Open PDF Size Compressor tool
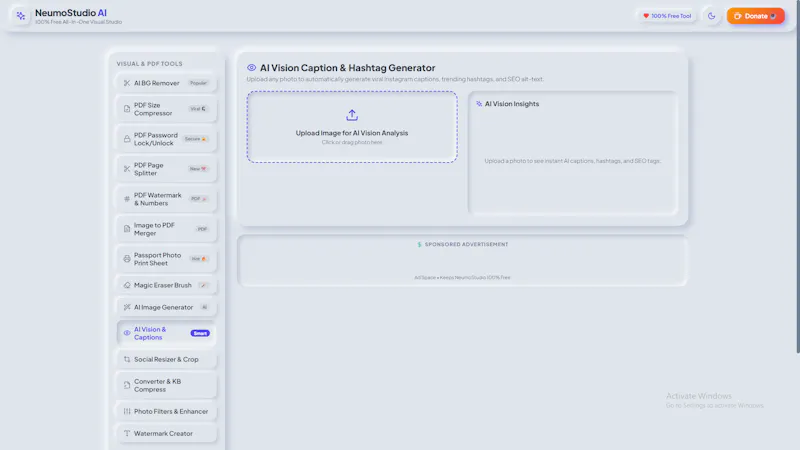Viewport: 800px width, 450px height. click(166, 109)
